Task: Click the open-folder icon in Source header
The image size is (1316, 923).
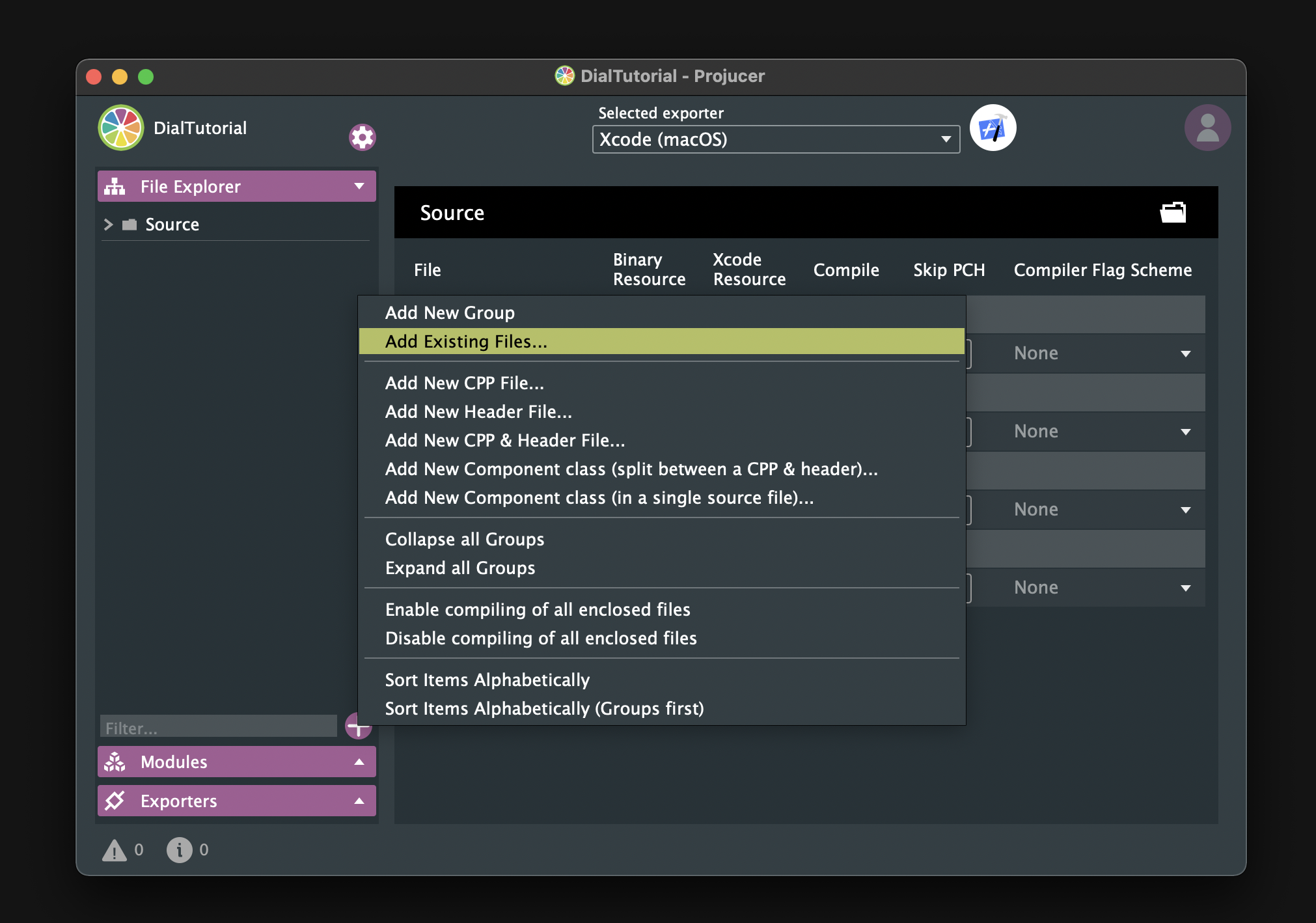Action: (1173, 212)
